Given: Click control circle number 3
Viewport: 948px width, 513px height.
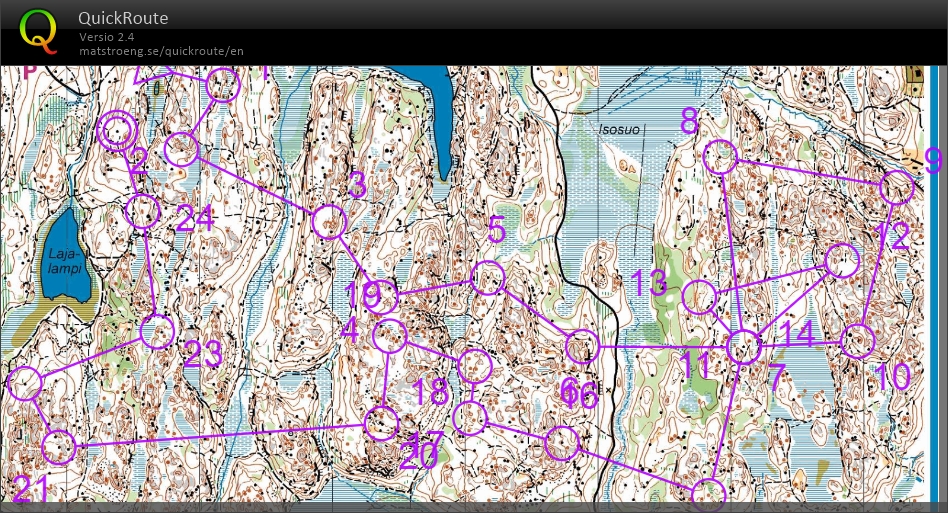Looking at the screenshot, I should coord(329,222).
